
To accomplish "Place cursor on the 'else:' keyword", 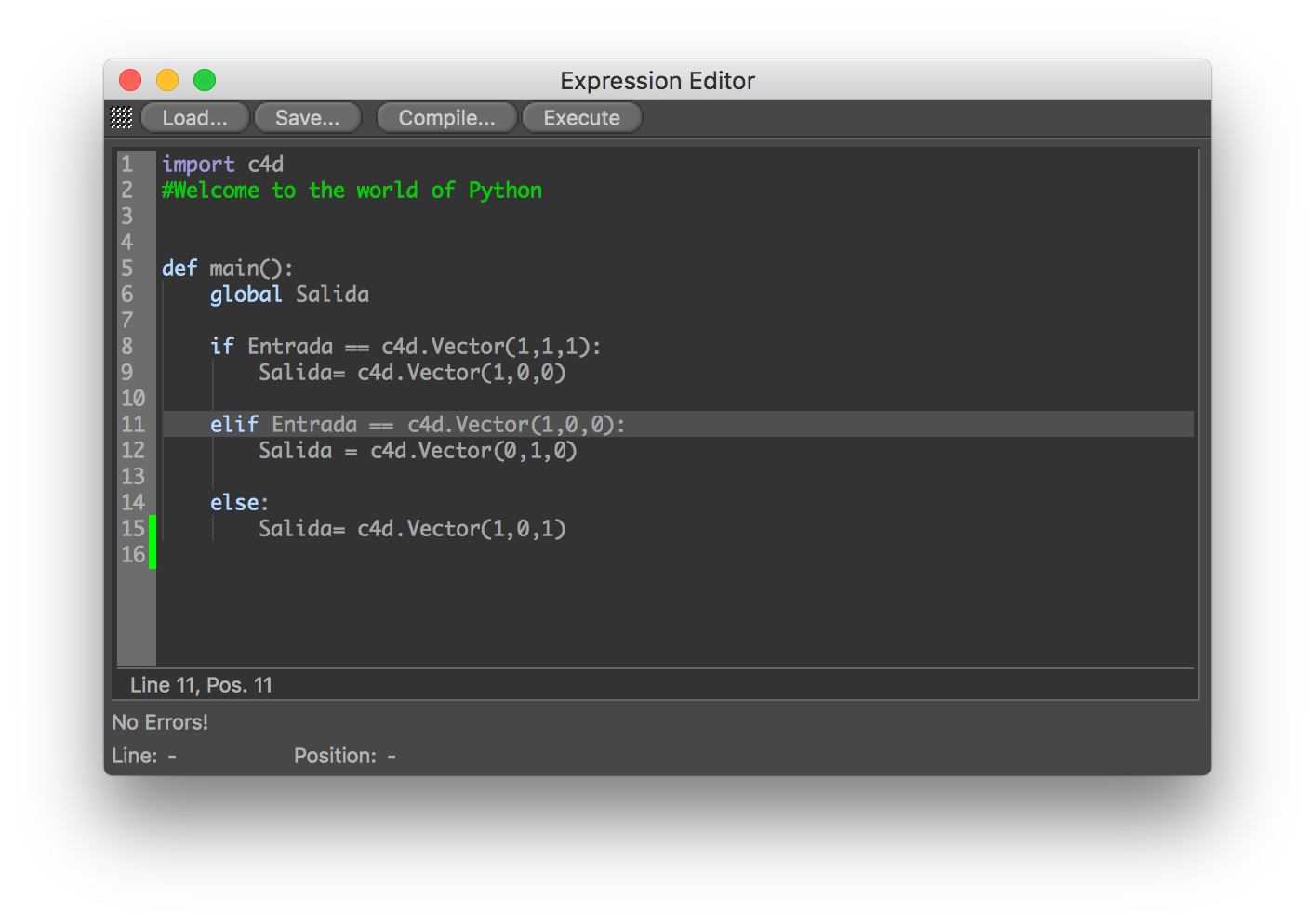I will 238,503.
